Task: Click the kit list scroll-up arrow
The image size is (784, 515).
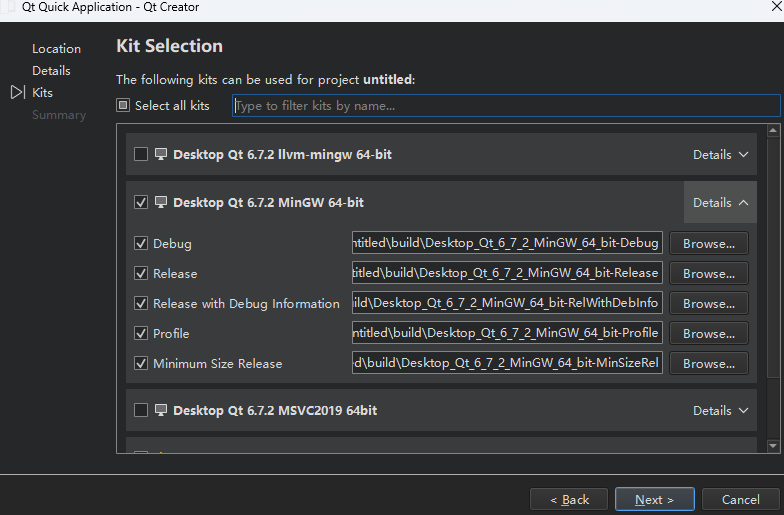Action: 773,130
